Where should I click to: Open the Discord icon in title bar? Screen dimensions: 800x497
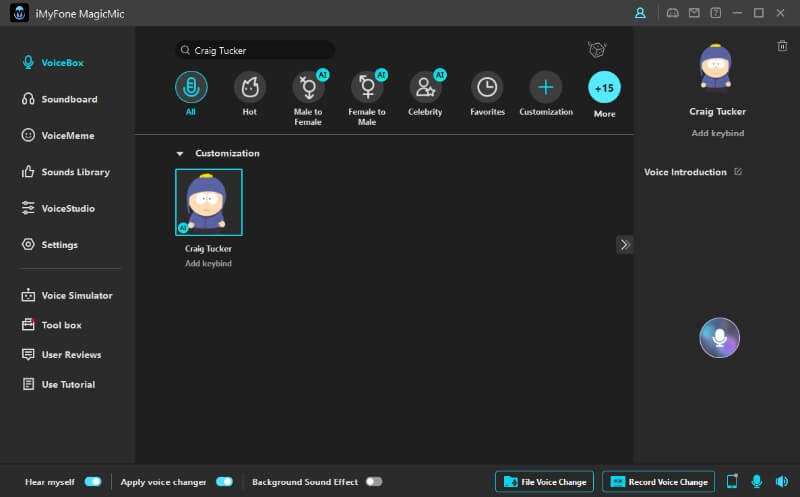(672, 13)
